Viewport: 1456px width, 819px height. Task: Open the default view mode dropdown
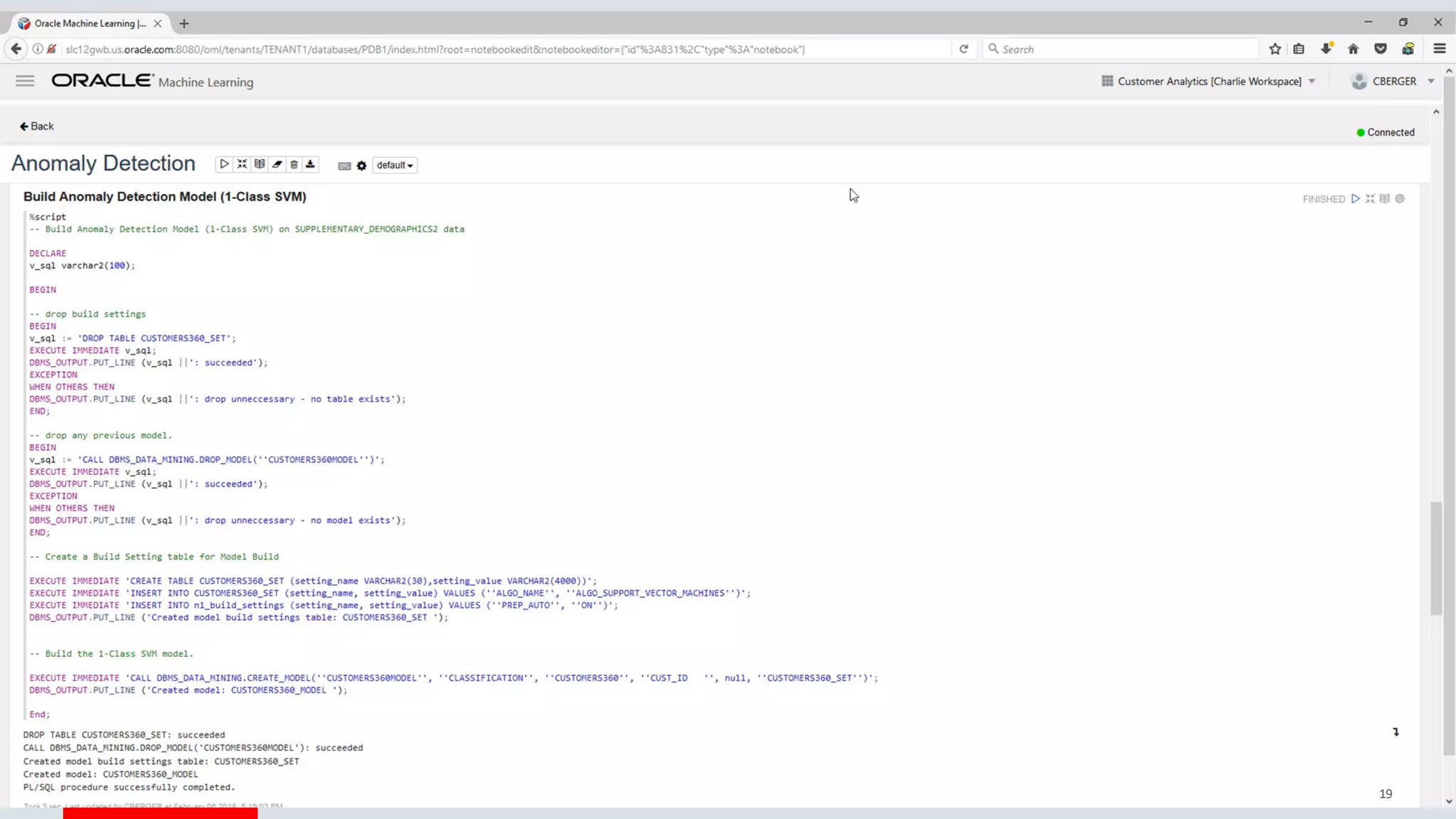395,165
